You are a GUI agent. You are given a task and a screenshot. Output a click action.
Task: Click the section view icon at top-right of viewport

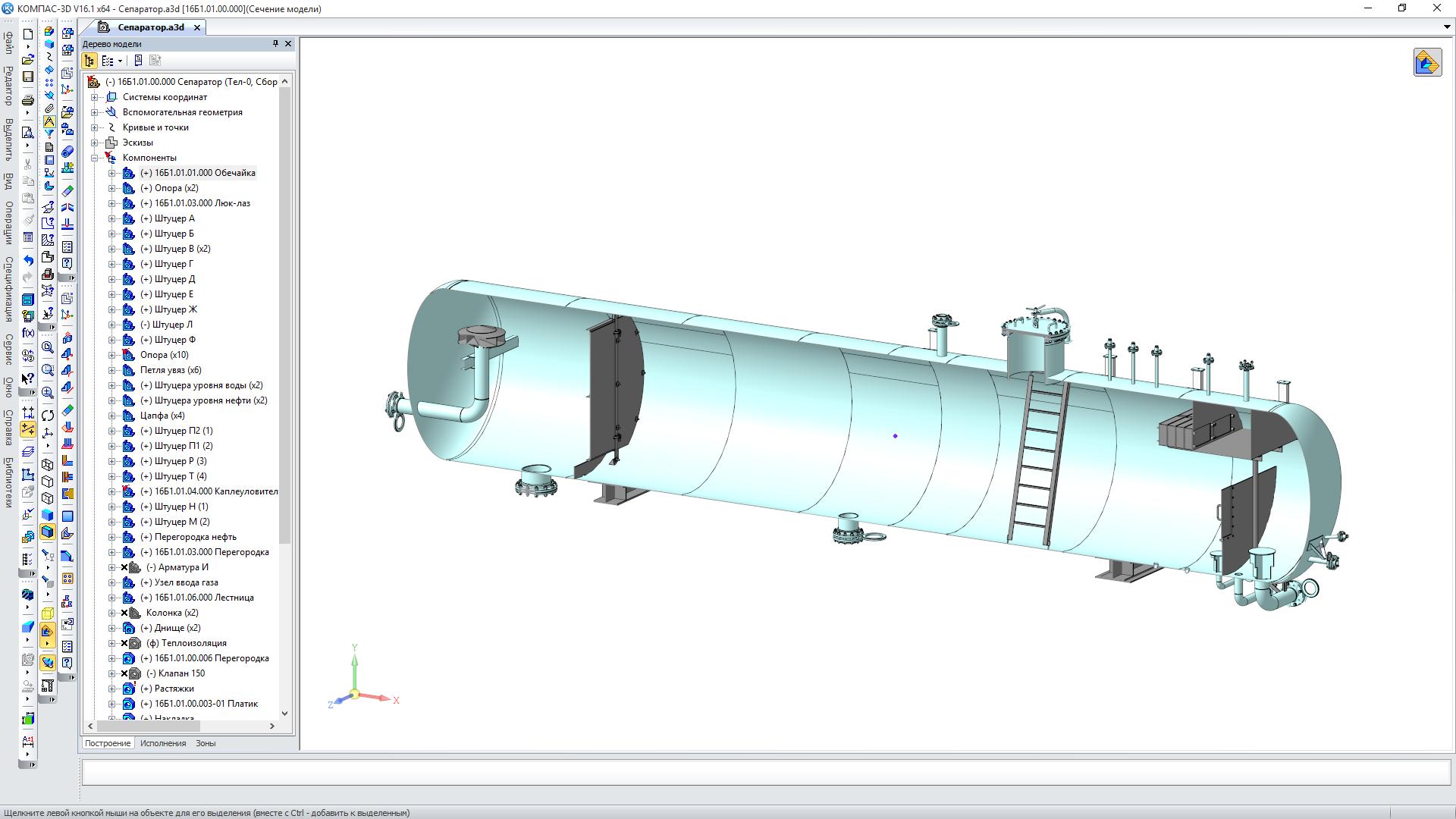click(x=1426, y=63)
